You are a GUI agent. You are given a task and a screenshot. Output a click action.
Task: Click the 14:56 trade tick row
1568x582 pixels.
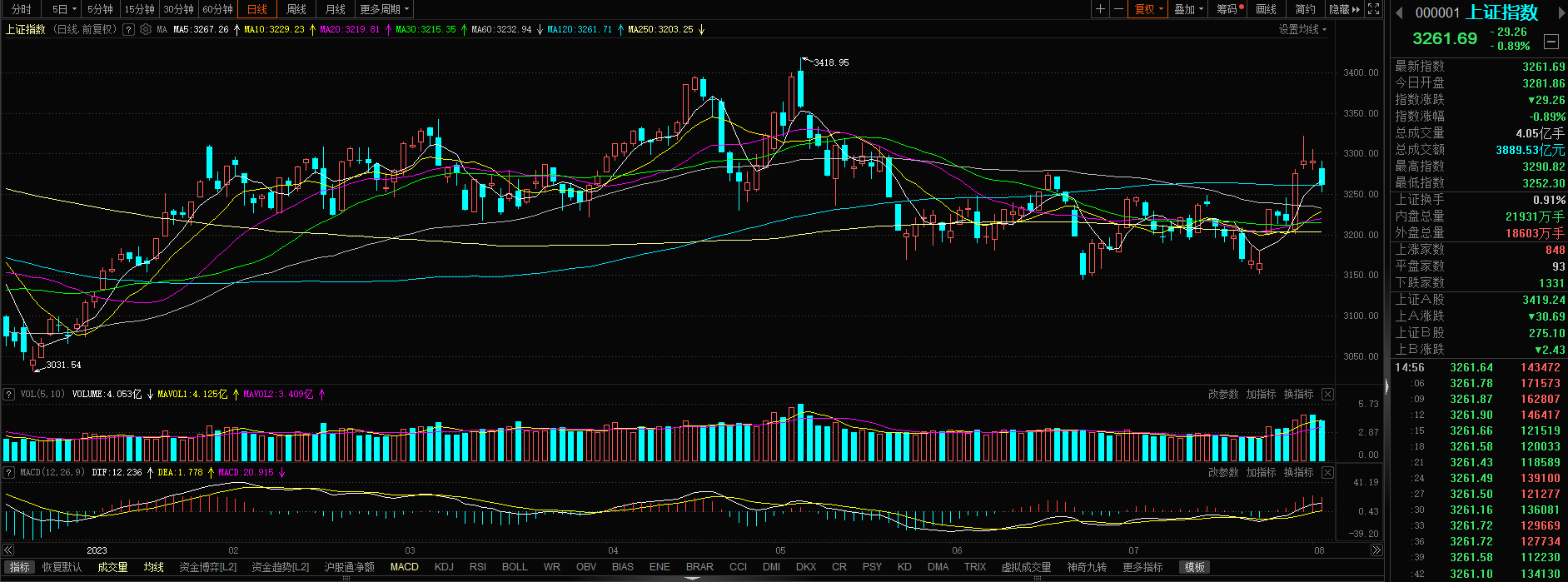click(x=1480, y=367)
